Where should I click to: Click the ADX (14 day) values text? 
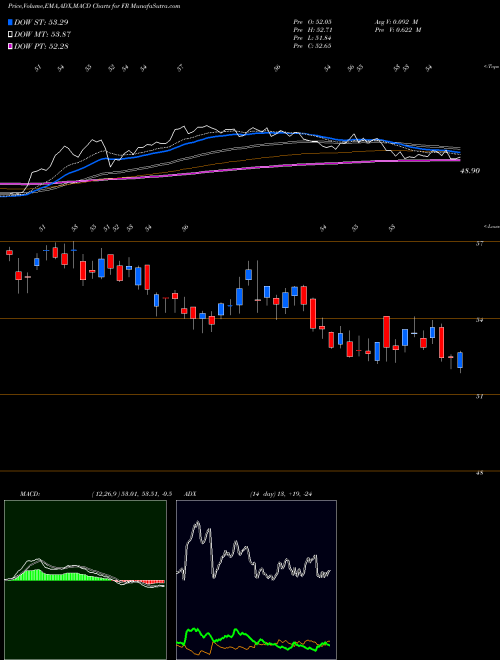281,494
